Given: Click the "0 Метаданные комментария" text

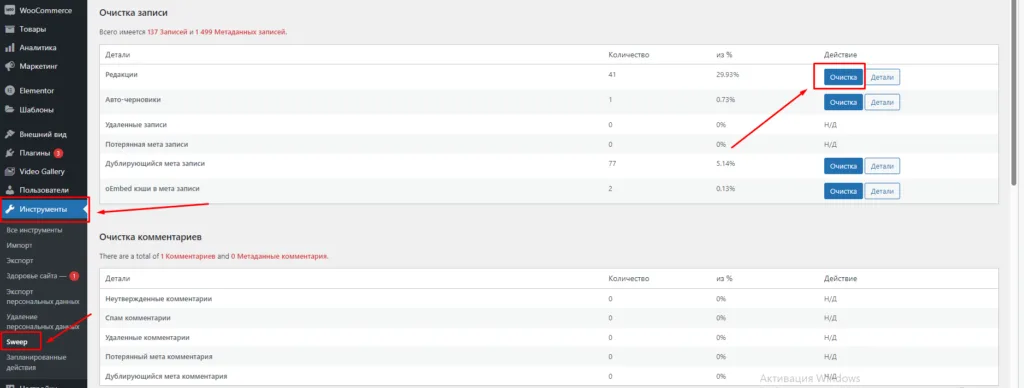Looking at the screenshot, I should click(x=279, y=257).
